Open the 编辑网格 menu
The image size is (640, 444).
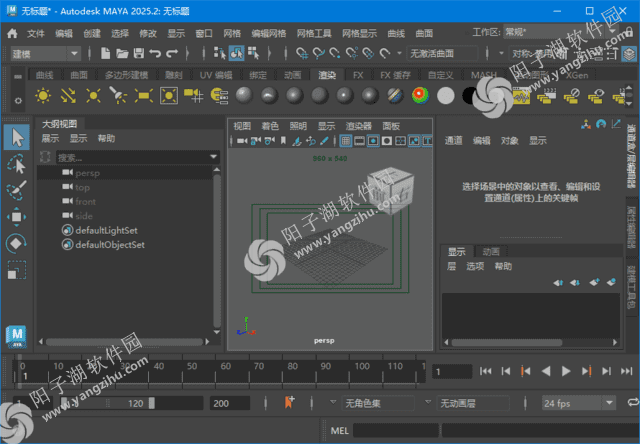tap(269, 33)
